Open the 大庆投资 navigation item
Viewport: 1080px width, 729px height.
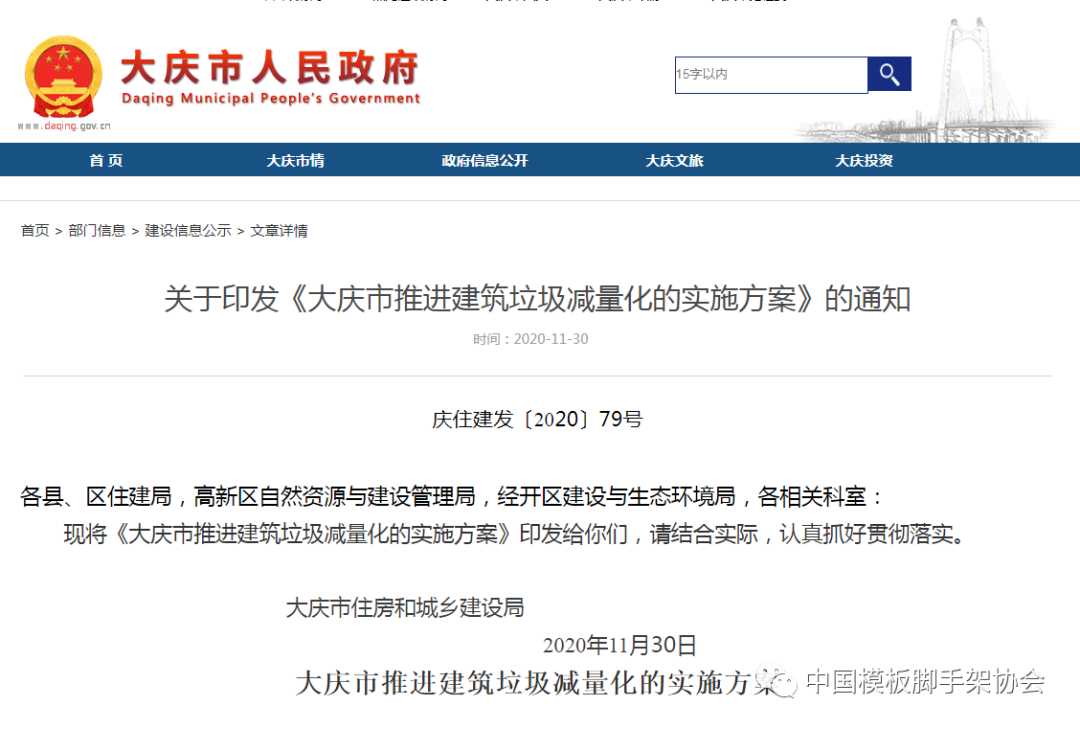point(864,161)
